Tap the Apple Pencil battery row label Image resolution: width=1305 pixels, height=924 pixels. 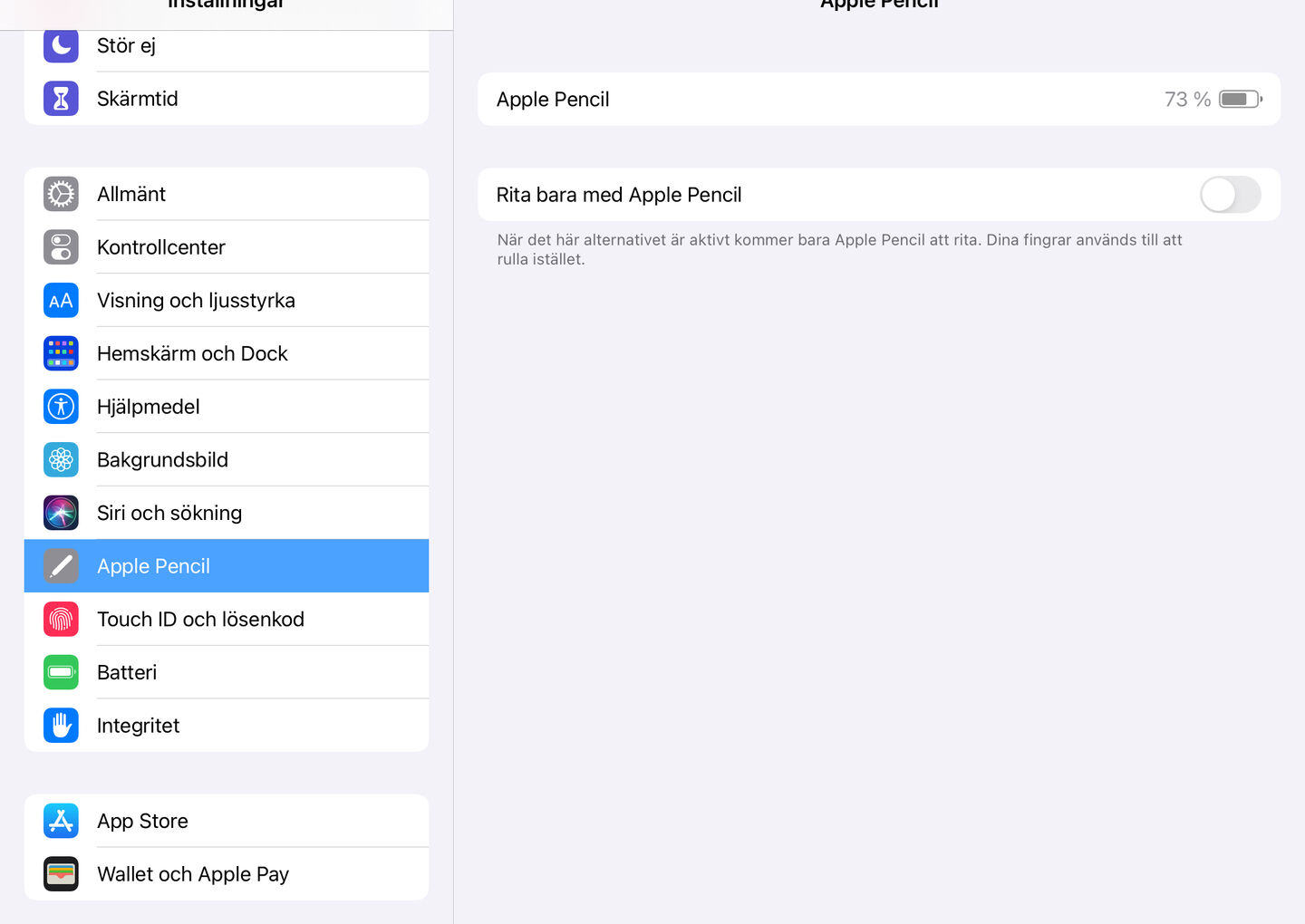pos(553,100)
